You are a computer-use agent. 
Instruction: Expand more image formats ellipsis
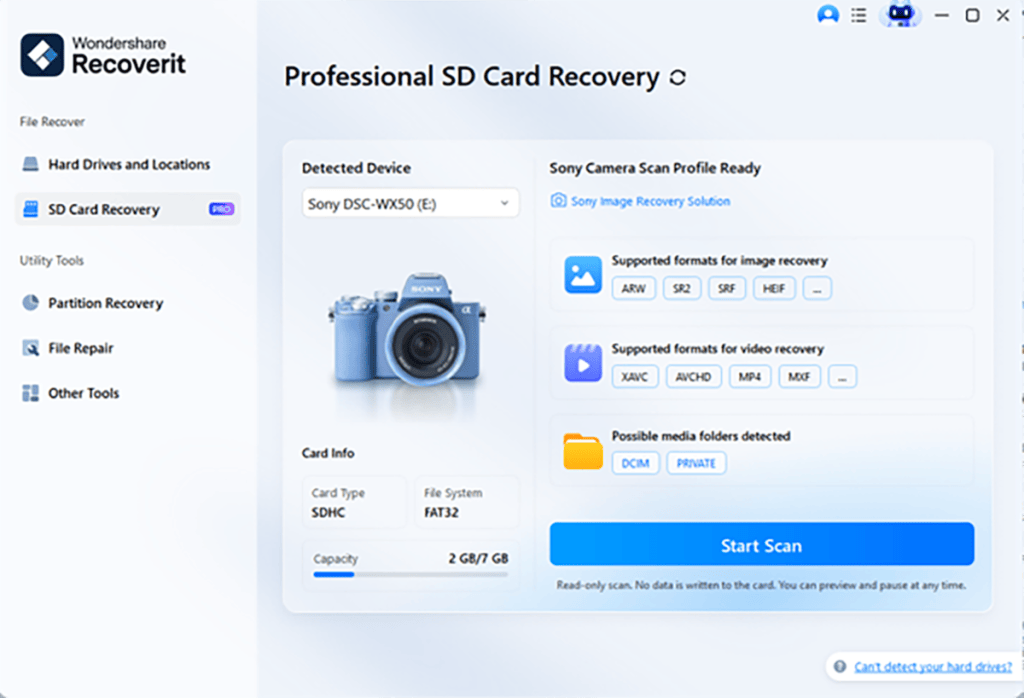[817, 289]
